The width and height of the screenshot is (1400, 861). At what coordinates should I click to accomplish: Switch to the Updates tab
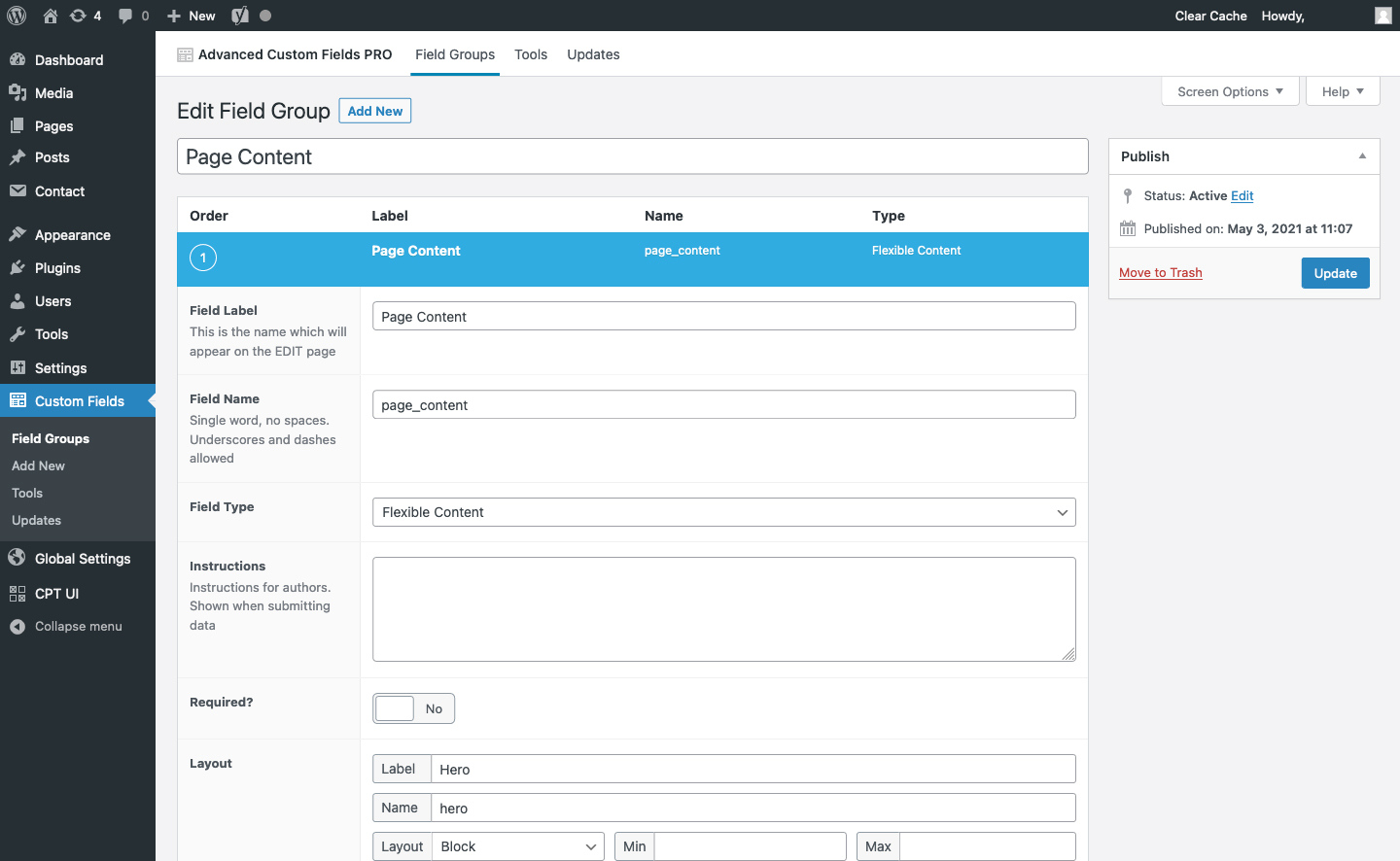tap(593, 54)
